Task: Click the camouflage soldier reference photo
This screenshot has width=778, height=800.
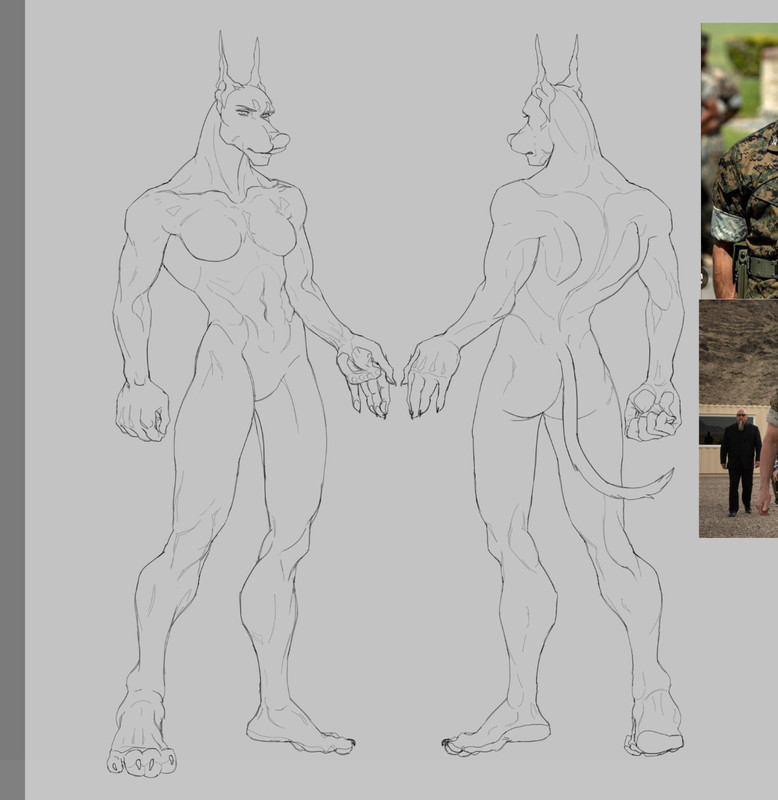Action: coord(739,161)
